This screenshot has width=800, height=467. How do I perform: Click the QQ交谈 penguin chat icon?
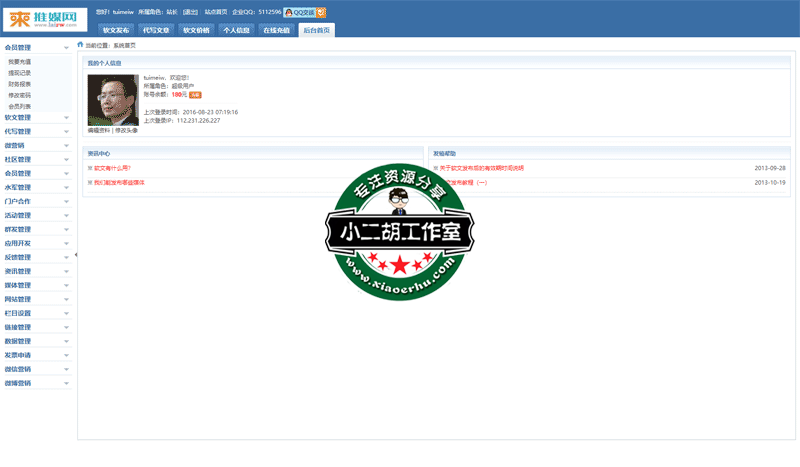(289, 12)
